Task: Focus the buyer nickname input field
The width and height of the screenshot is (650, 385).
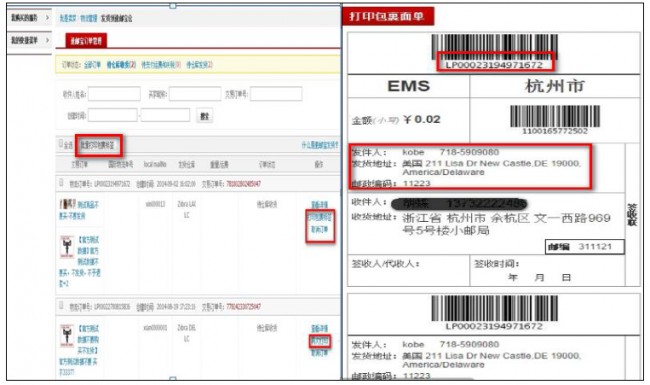Action: tap(195, 94)
